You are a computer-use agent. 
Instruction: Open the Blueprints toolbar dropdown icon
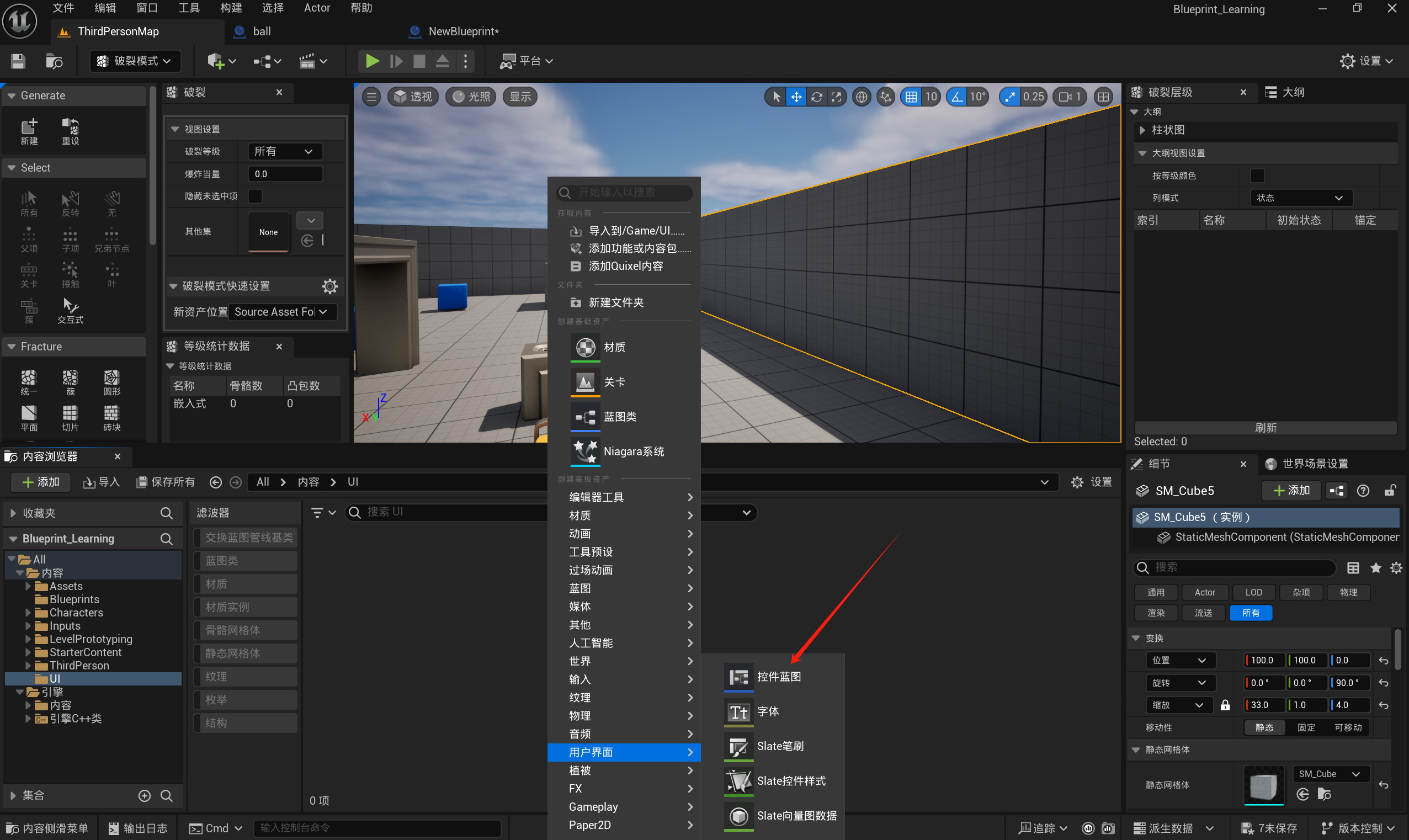pyautogui.click(x=267, y=61)
